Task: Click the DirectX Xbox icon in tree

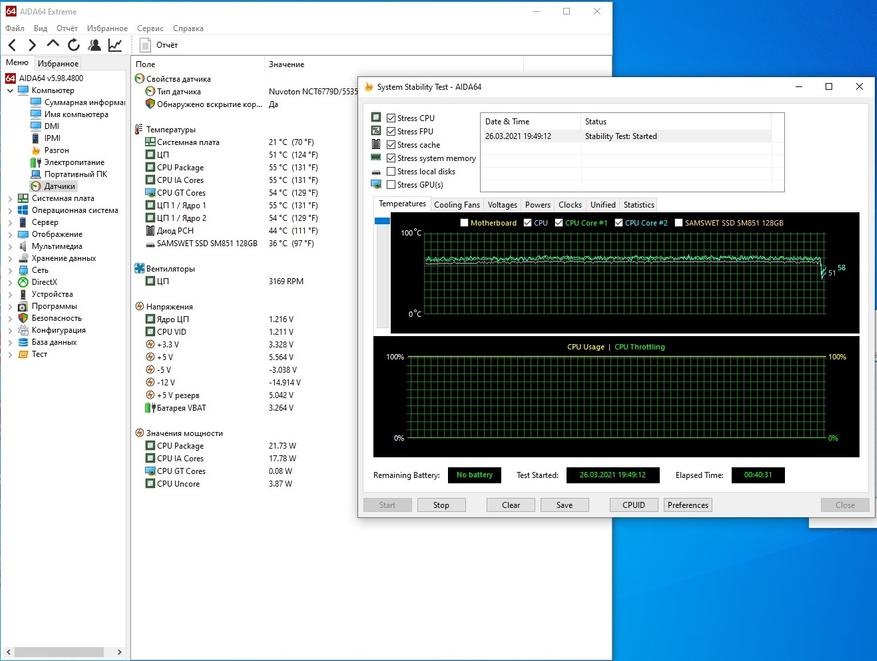Action: [x=23, y=282]
